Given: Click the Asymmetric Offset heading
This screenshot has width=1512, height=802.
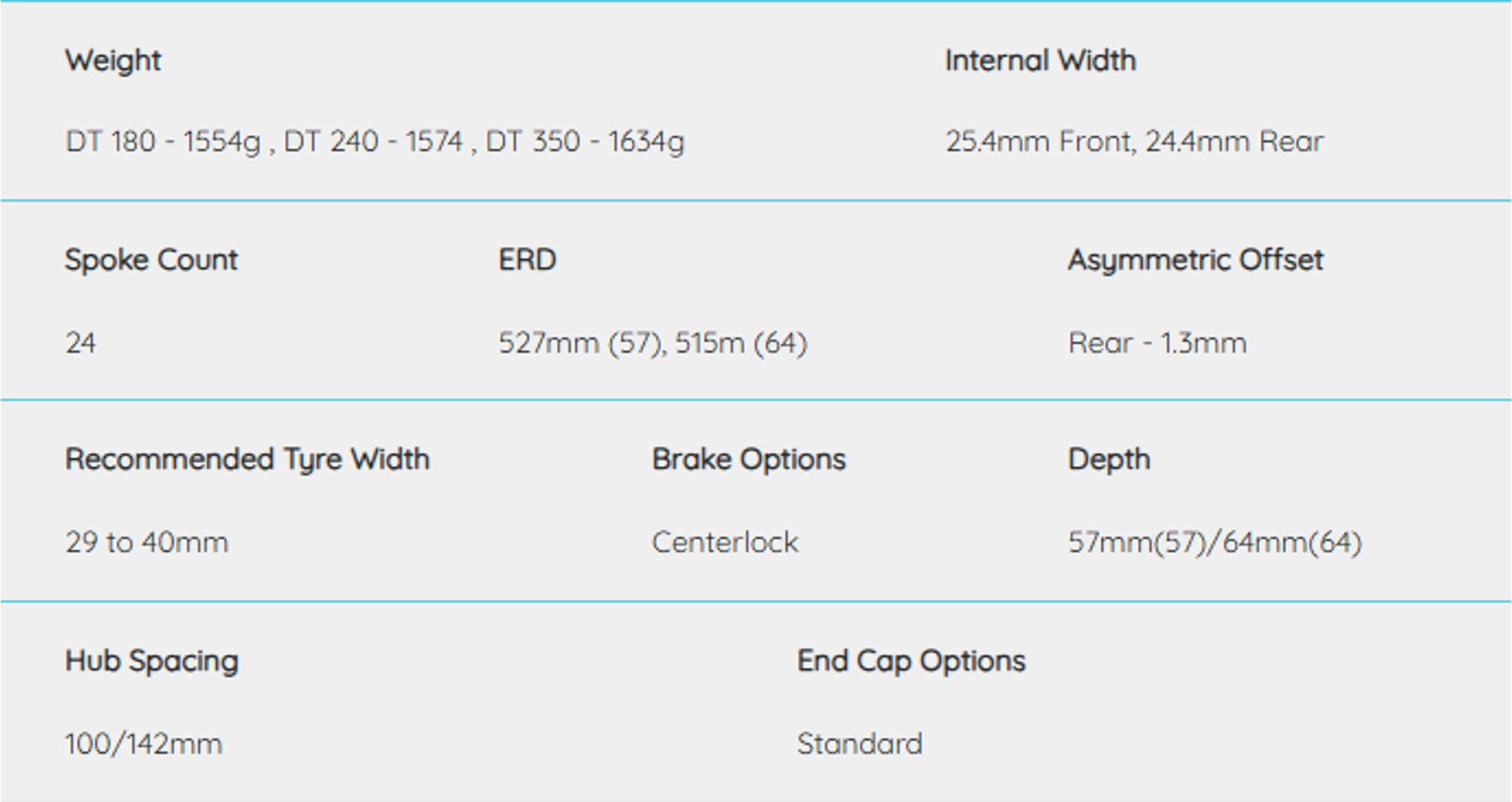Looking at the screenshot, I should point(1195,260).
